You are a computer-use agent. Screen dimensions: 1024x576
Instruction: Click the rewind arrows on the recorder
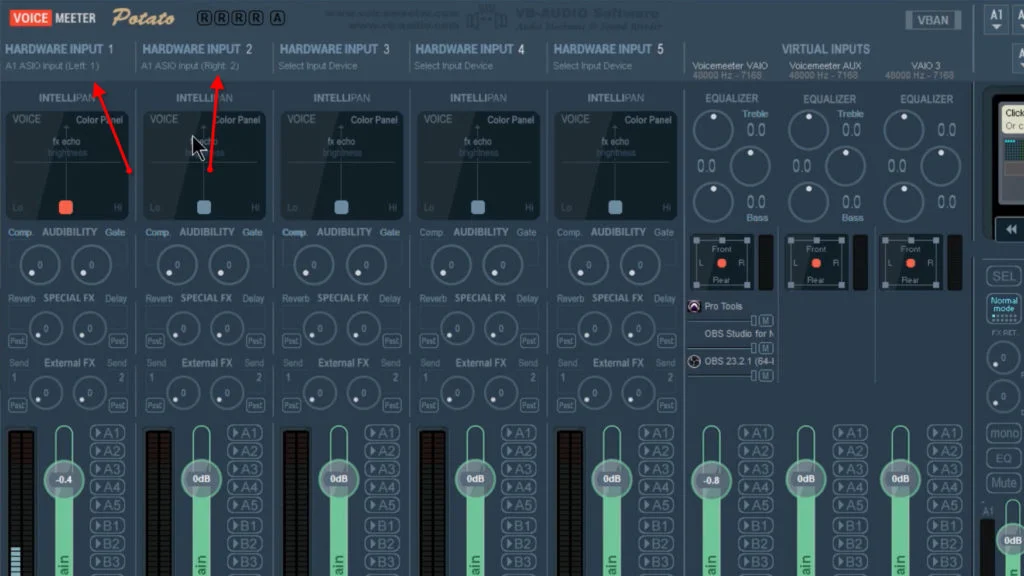tap(1011, 229)
